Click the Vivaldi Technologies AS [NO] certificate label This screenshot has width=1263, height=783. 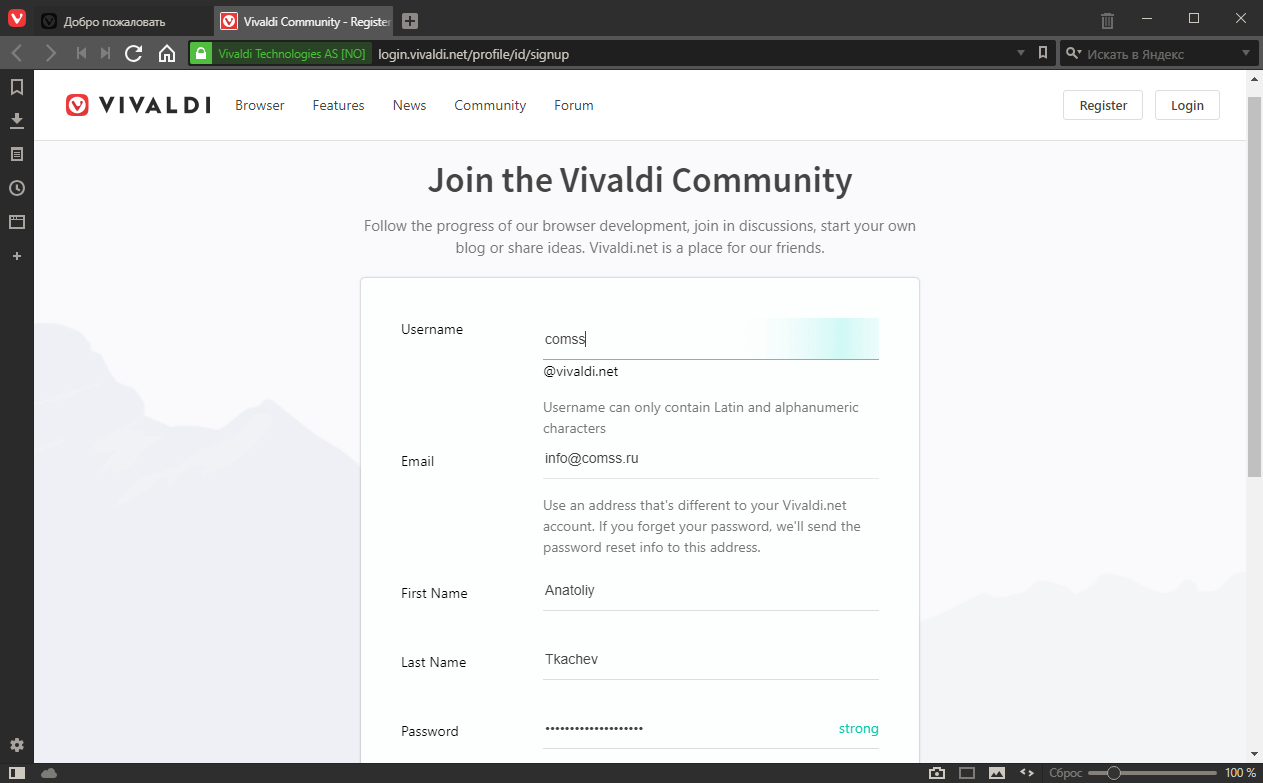[x=292, y=54]
